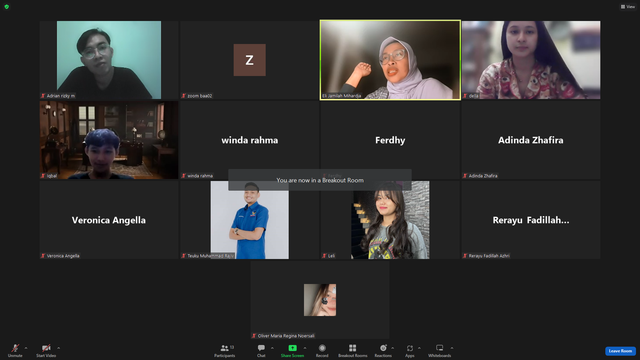Select the zoom baa02 participant tile
This screenshot has width=640, height=360.
pyautogui.click(x=249, y=60)
